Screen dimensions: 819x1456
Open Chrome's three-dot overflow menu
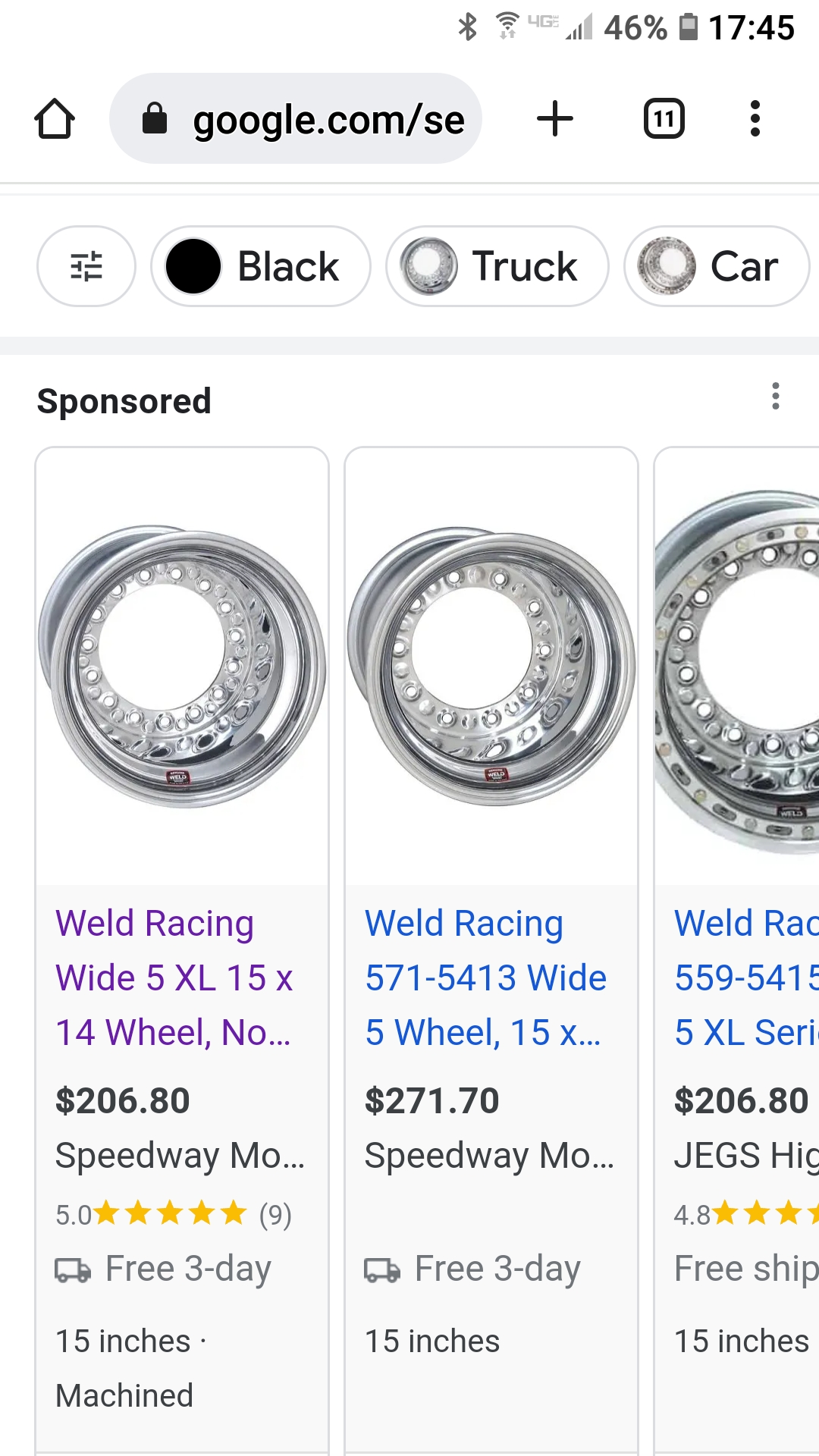pos(755,119)
